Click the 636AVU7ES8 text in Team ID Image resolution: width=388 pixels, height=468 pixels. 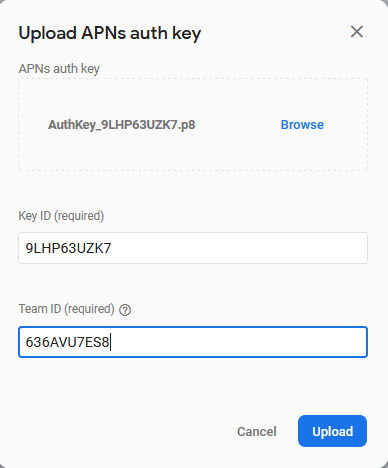(x=67, y=342)
